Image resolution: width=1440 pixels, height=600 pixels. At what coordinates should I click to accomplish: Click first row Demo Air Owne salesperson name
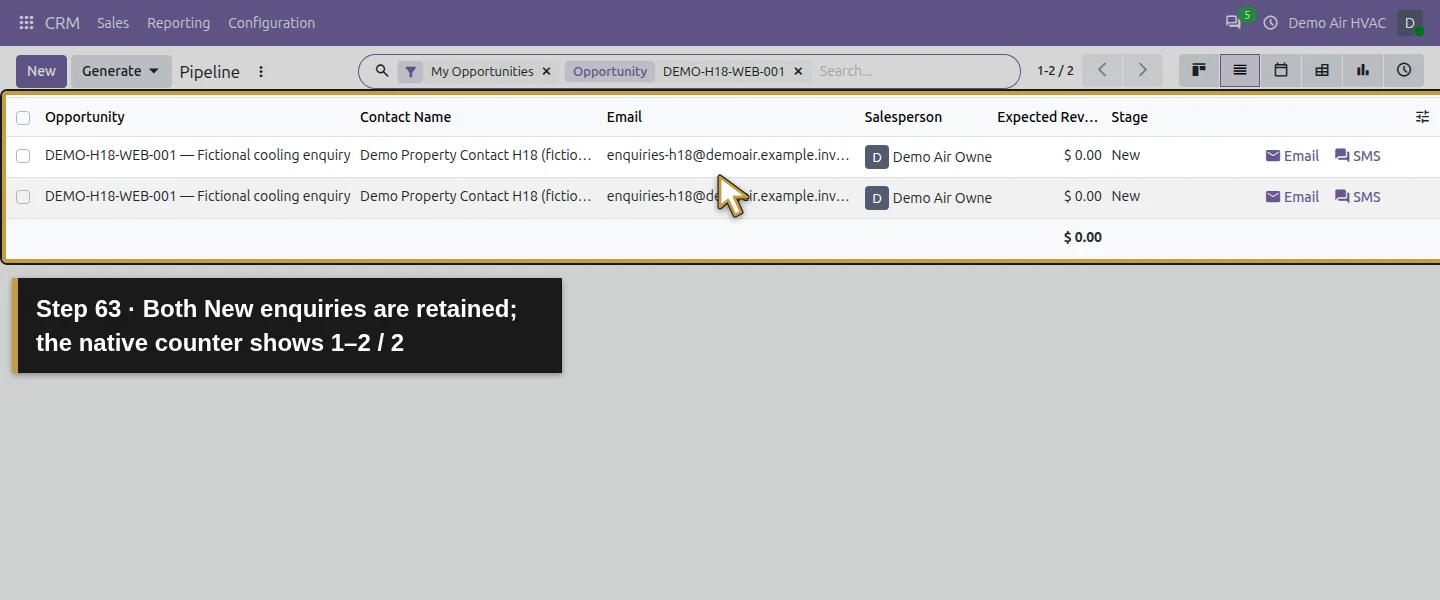pyautogui.click(x=942, y=157)
